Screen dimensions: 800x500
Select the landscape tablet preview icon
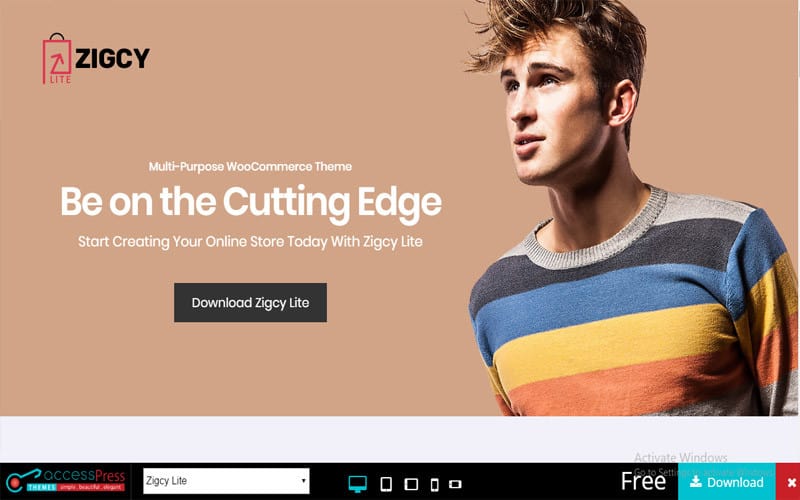tap(411, 484)
